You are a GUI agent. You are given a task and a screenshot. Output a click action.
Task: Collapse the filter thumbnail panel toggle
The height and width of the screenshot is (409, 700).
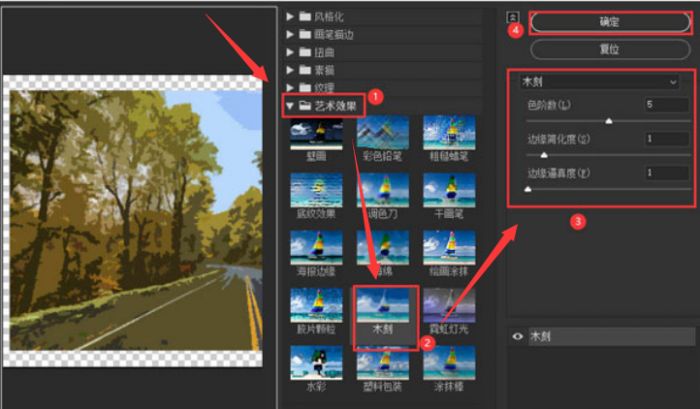tap(513, 17)
